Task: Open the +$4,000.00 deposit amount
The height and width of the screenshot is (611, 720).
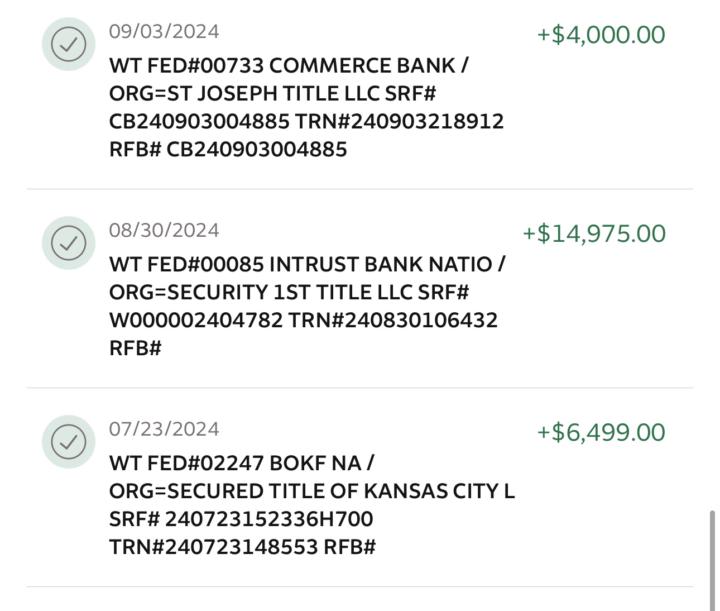Action: point(601,35)
